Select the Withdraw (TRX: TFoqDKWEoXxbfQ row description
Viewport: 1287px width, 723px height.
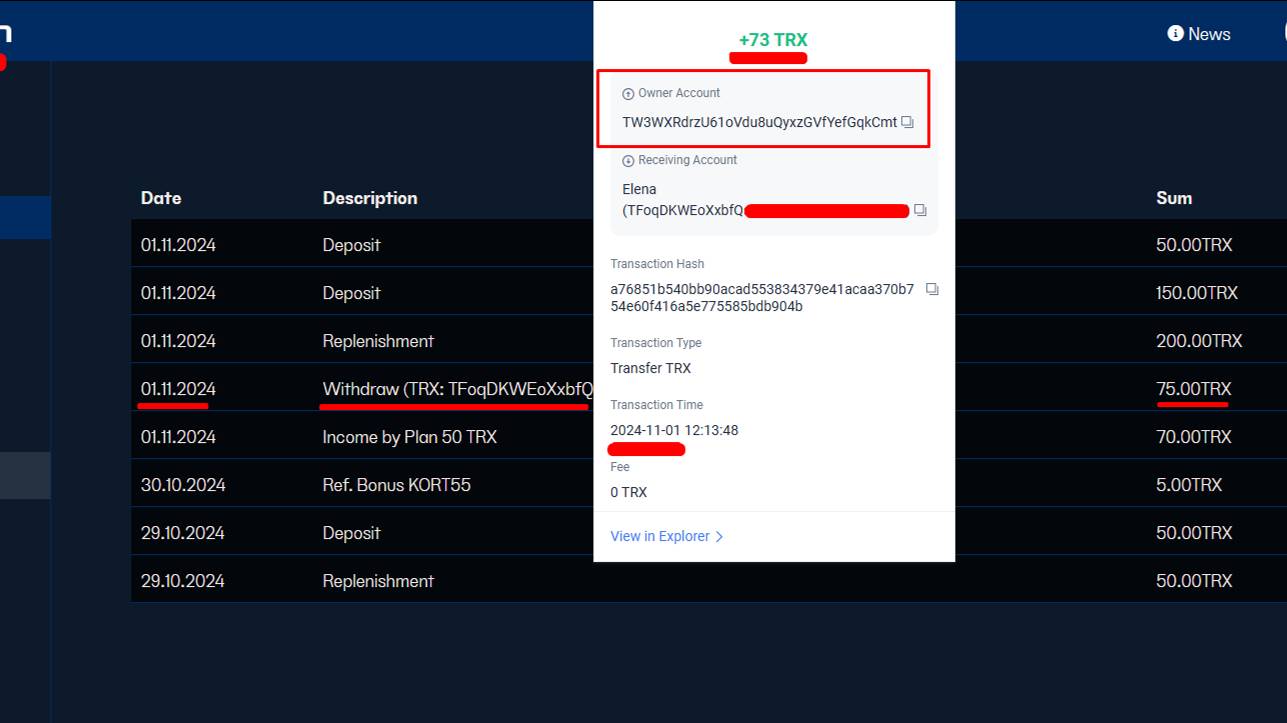pyautogui.click(x=457, y=389)
